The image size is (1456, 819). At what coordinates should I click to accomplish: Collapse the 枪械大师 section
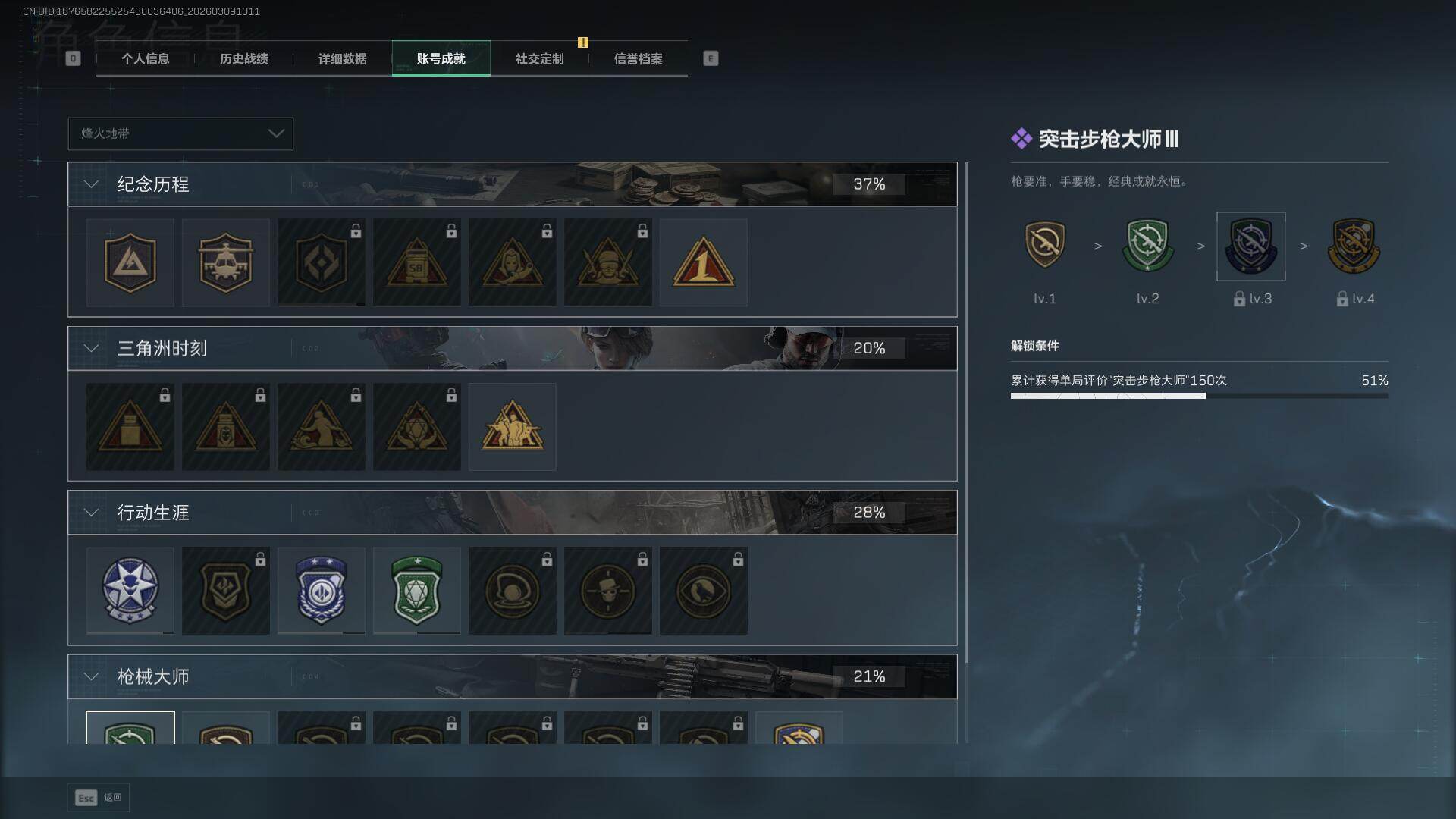pos(91,676)
